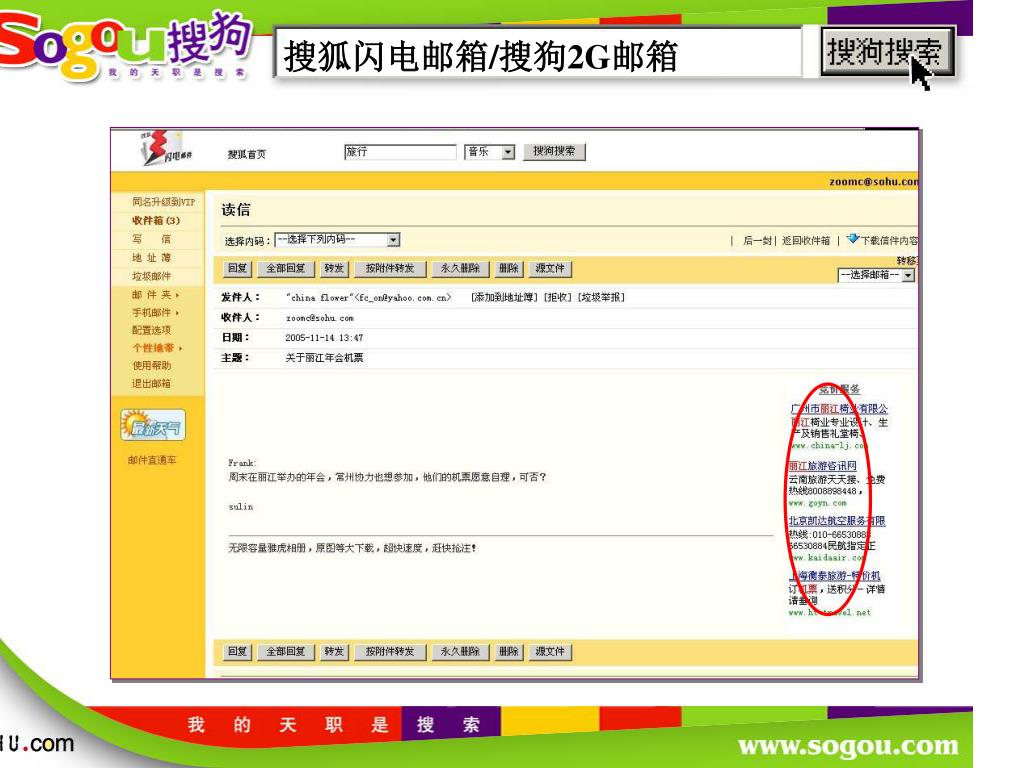The height and width of the screenshot is (768, 1024).
Task: Open 收件箱 (3) in the sidebar
Action: [x=155, y=221]
